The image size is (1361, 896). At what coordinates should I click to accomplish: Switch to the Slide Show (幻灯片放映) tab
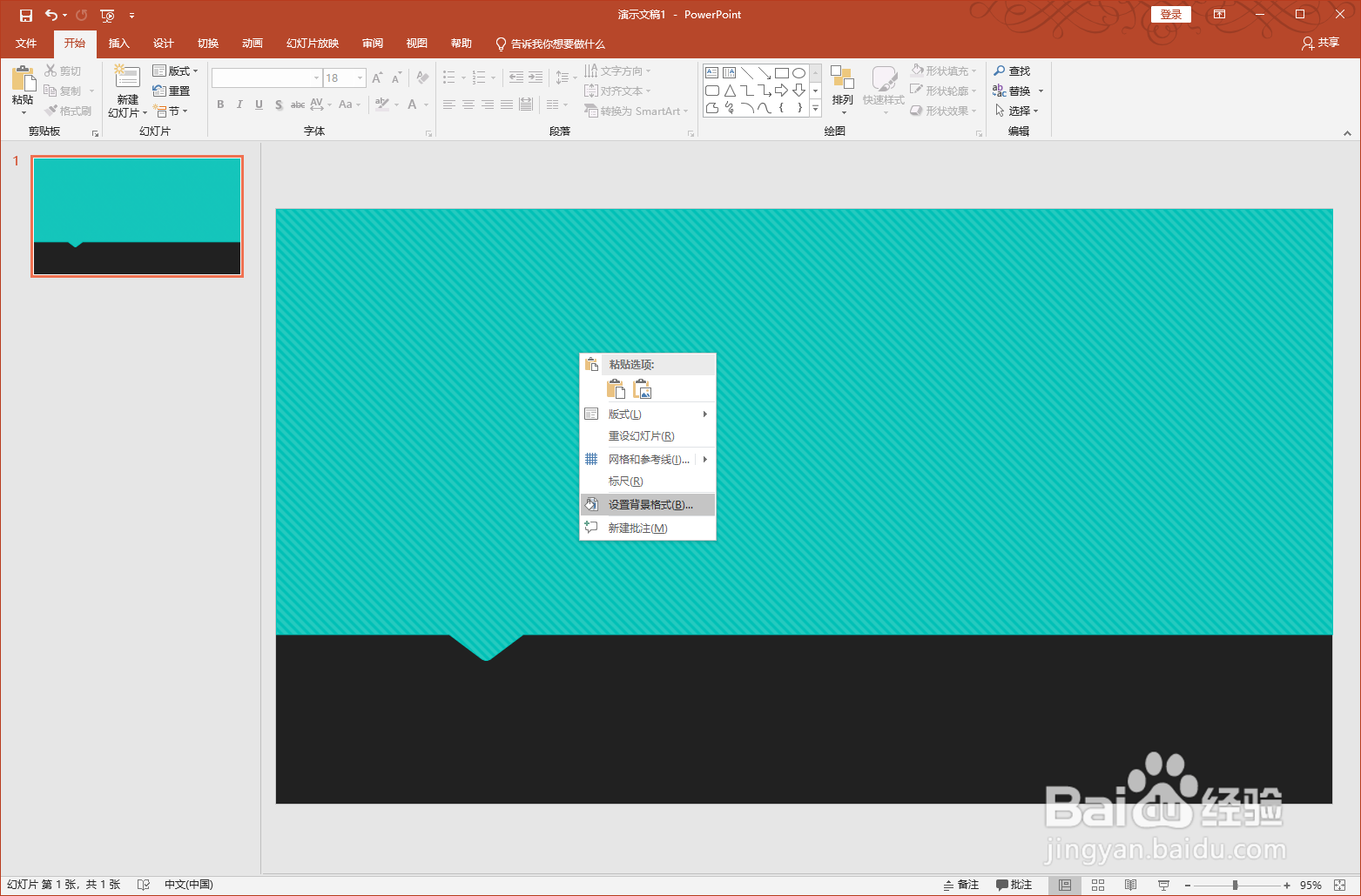[312, 44]
